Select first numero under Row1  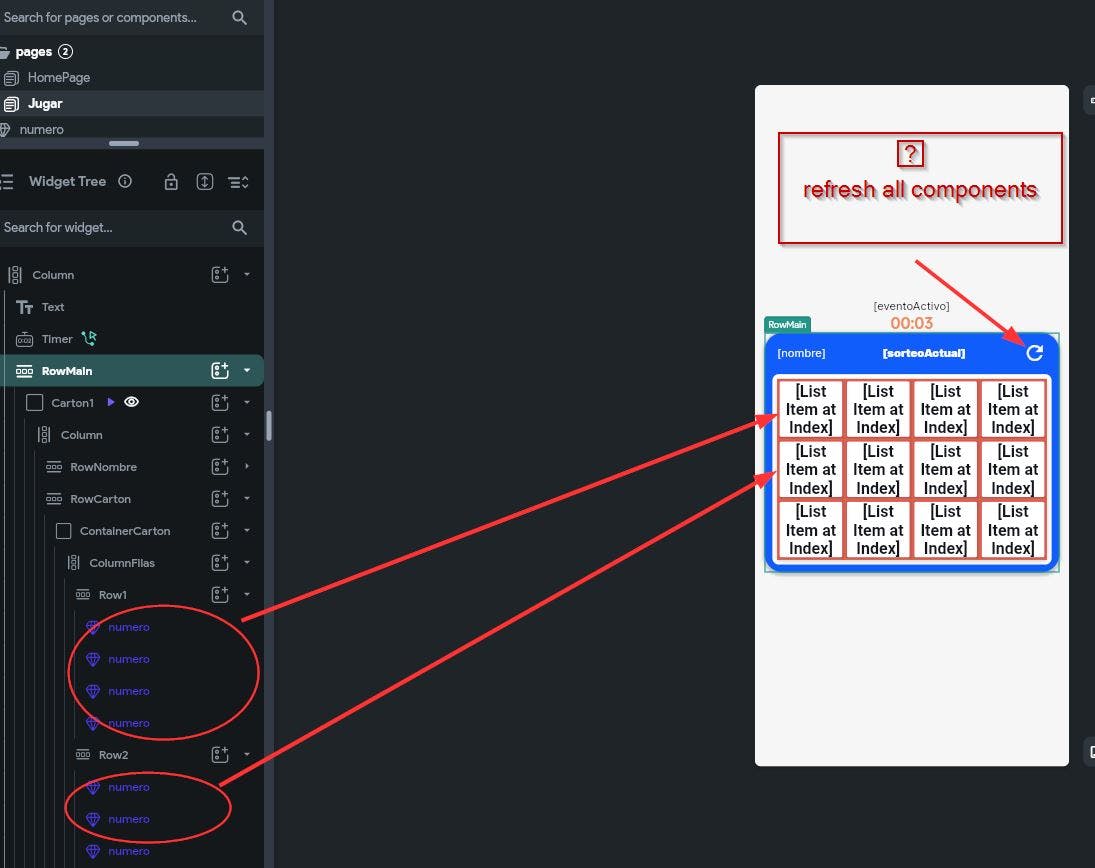coord(128,627)
